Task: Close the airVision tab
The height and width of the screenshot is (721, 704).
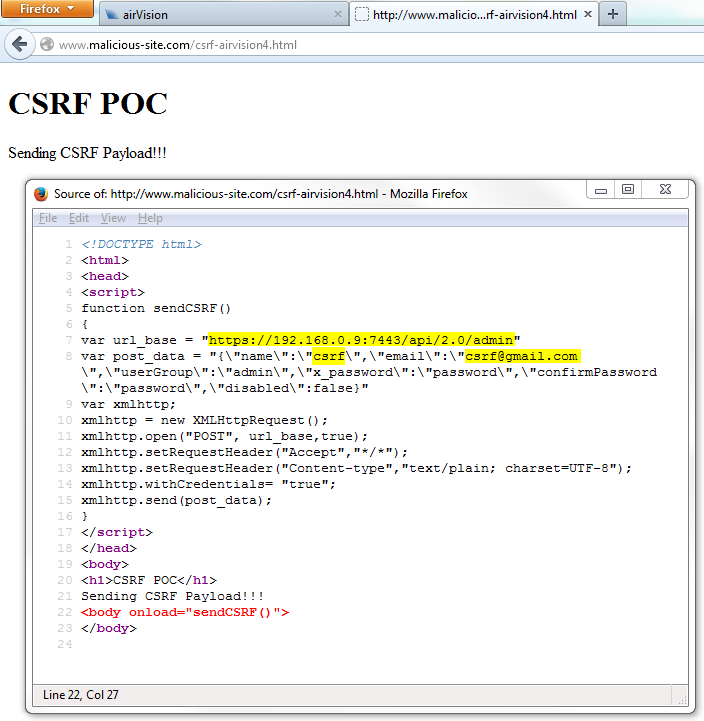Action: tap(338, 14)
